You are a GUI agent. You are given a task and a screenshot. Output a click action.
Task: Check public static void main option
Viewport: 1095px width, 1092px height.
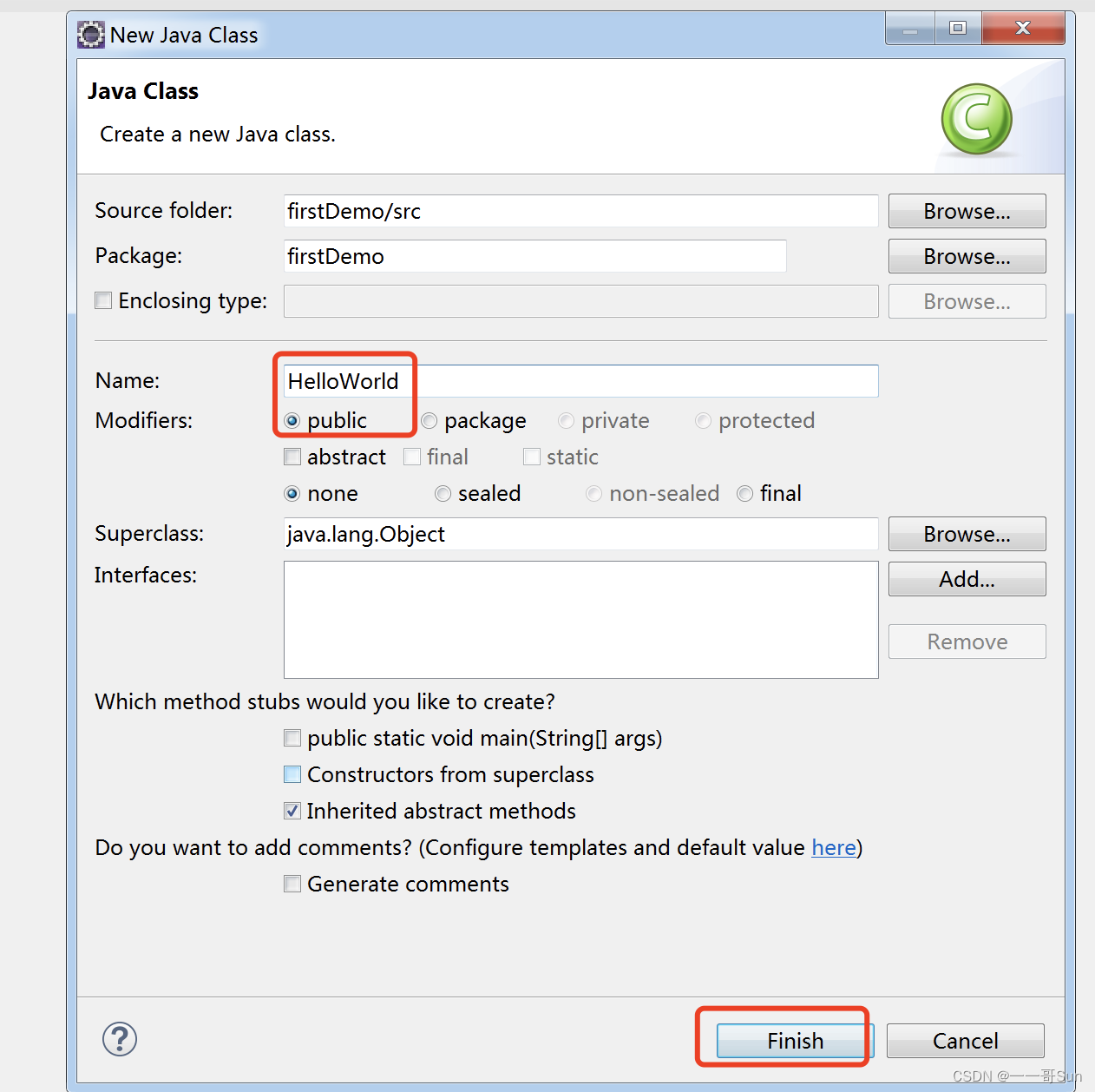coord(292,738)
